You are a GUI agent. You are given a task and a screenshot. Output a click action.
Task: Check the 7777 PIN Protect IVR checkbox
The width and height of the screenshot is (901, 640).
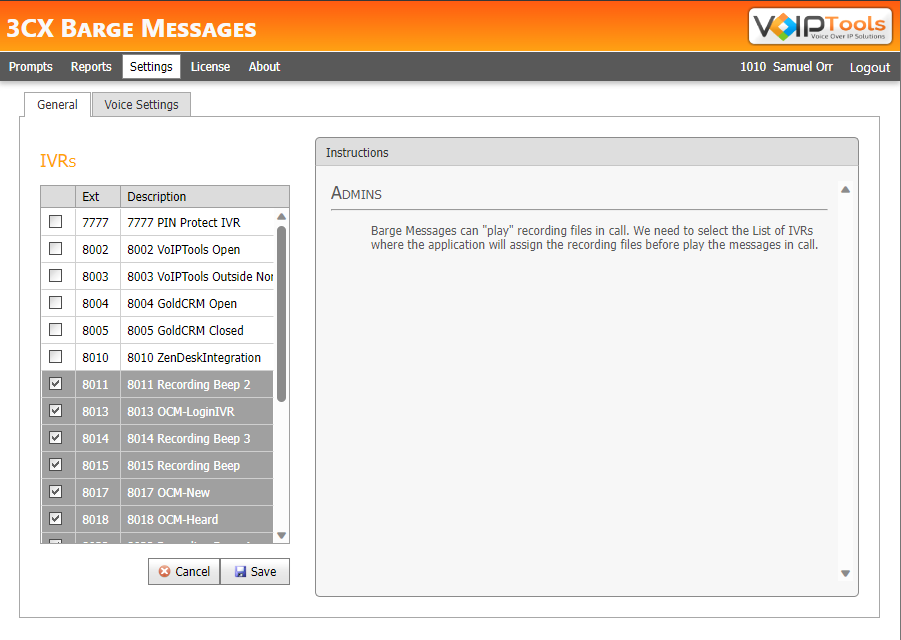(x=56, y=221)
